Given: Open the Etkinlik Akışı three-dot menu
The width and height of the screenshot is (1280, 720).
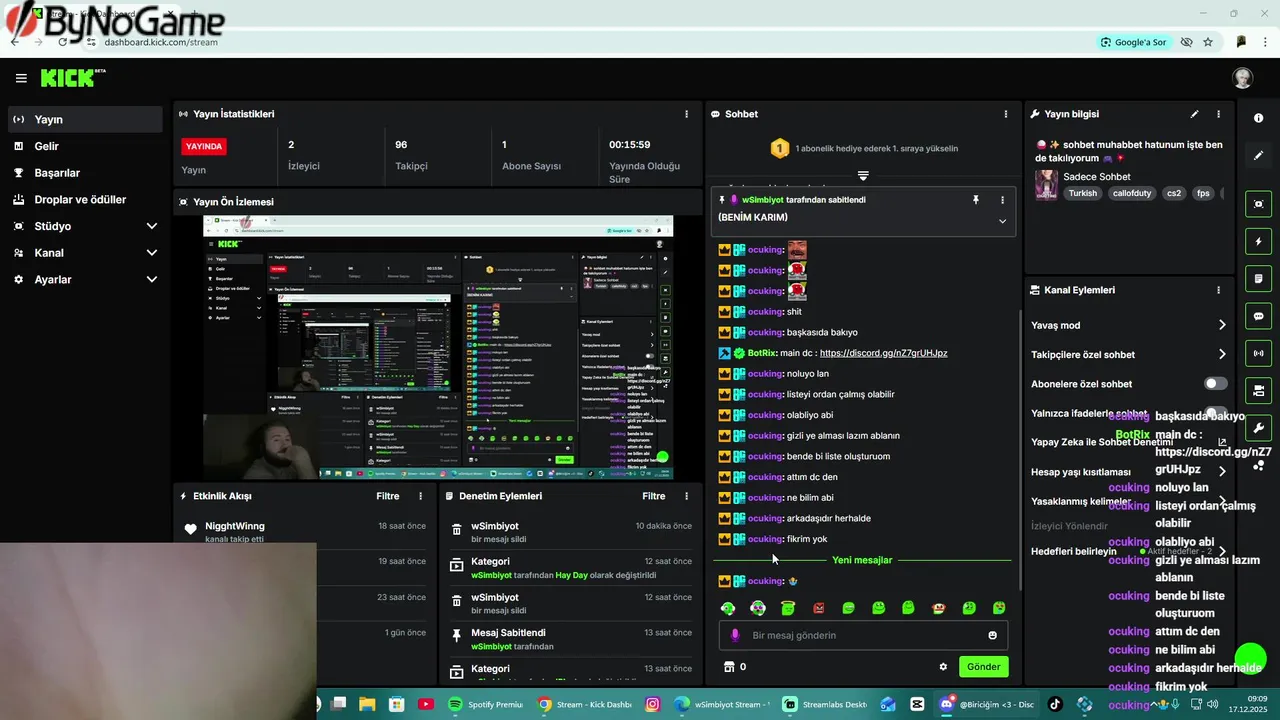Looking at the screenshot, I should [x=420, y=496].
